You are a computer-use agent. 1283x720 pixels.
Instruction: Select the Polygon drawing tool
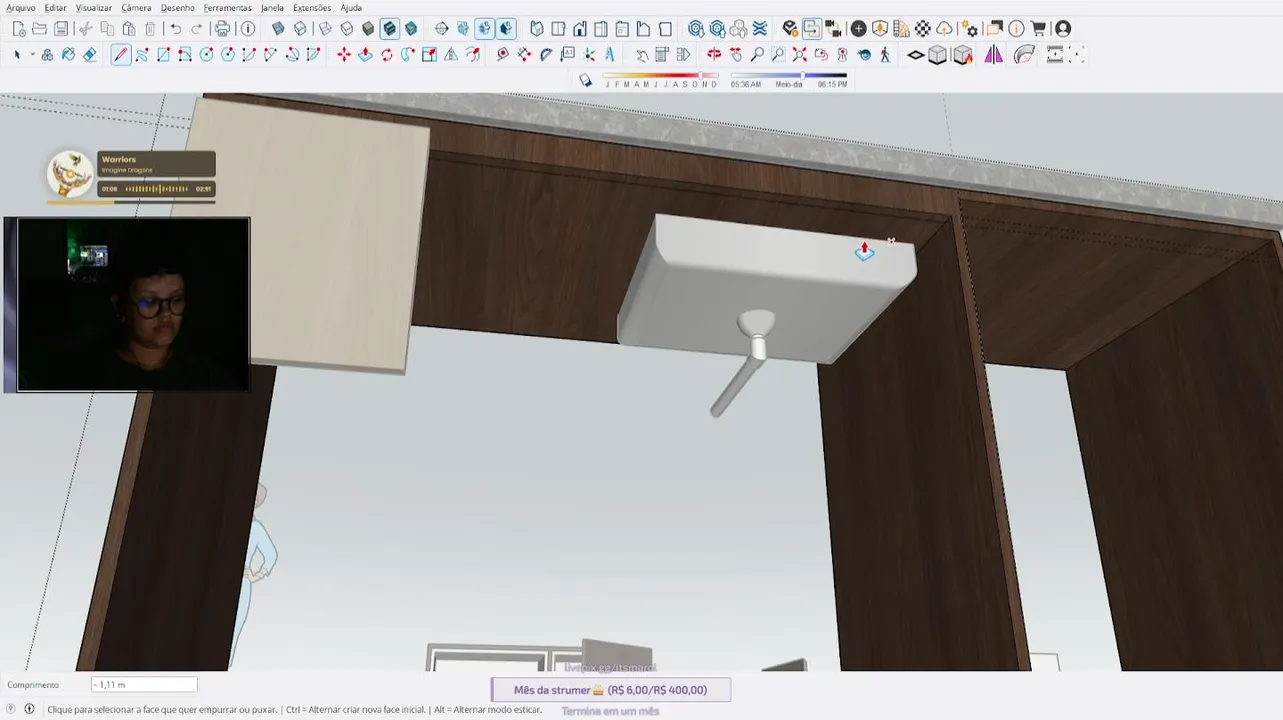pos(228,55)
